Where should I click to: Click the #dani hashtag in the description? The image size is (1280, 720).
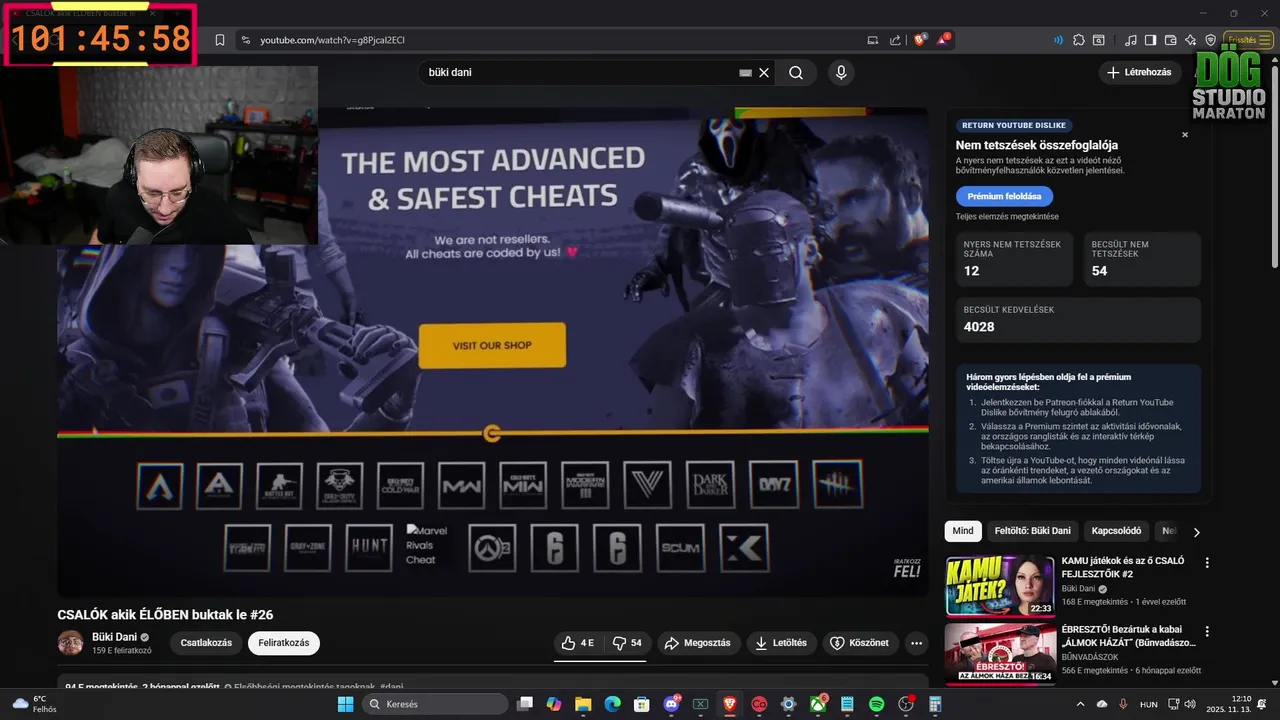coord(392,687)
